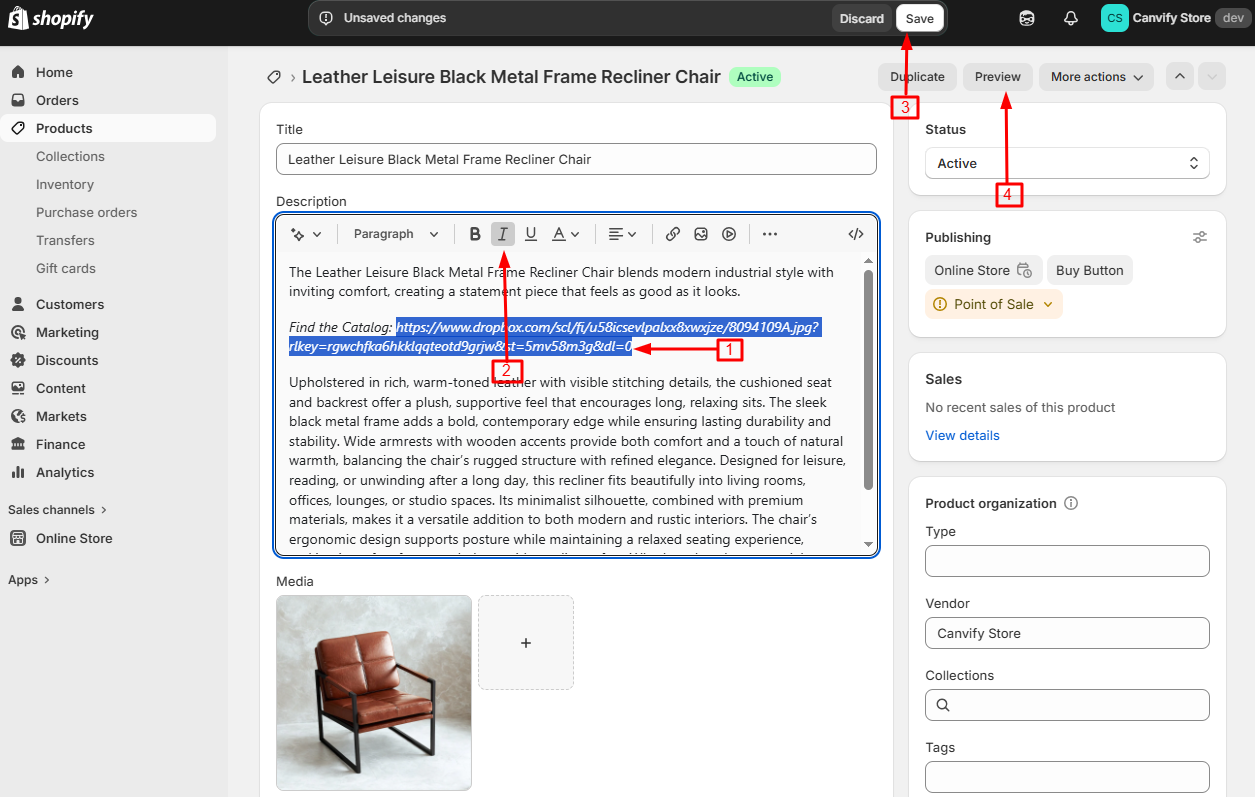Switch the description editor to code view

coord(855,233)
